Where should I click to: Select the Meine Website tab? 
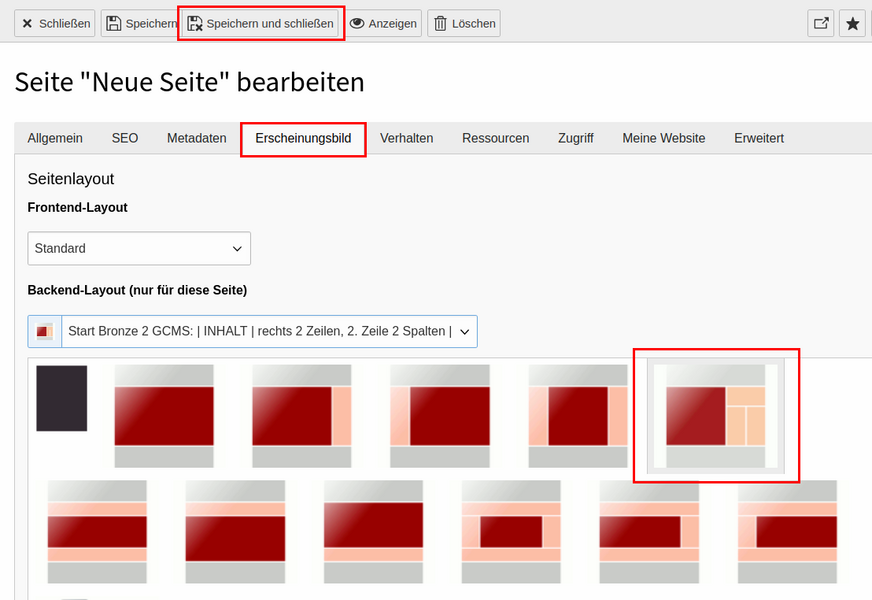click(663, 138)
